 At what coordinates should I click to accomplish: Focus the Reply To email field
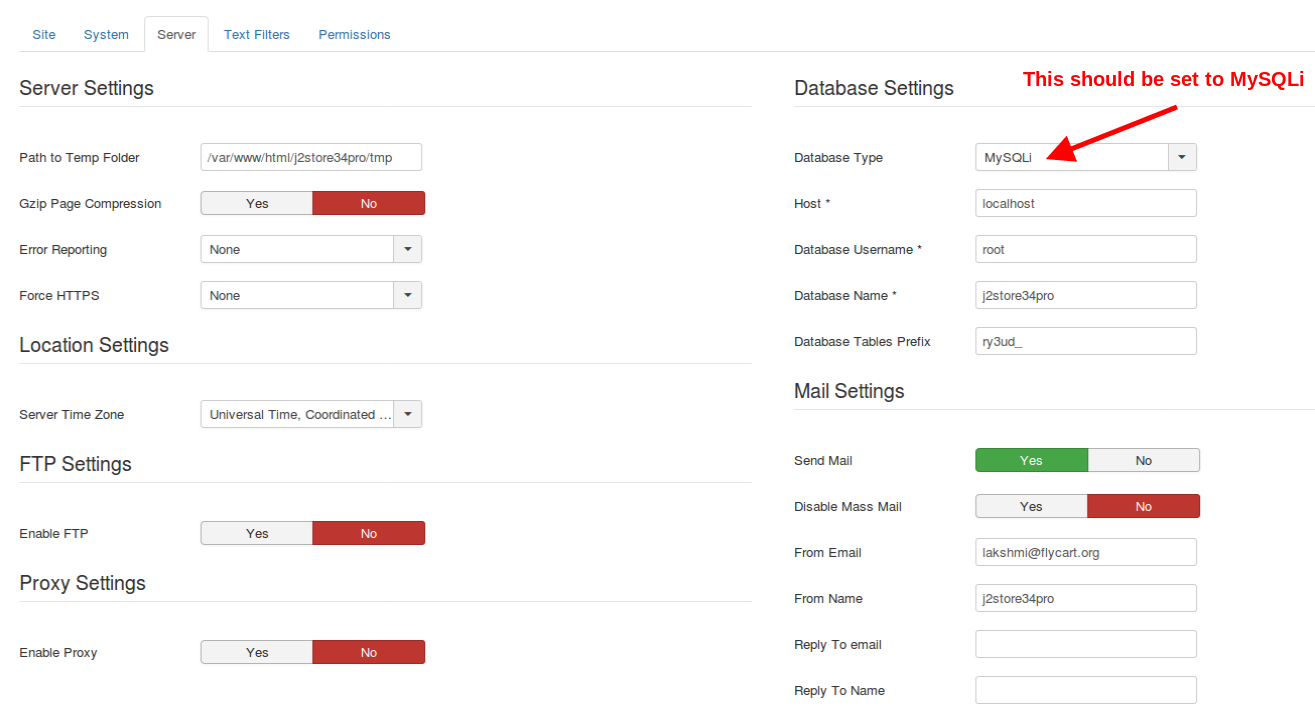coord(1085,643)
